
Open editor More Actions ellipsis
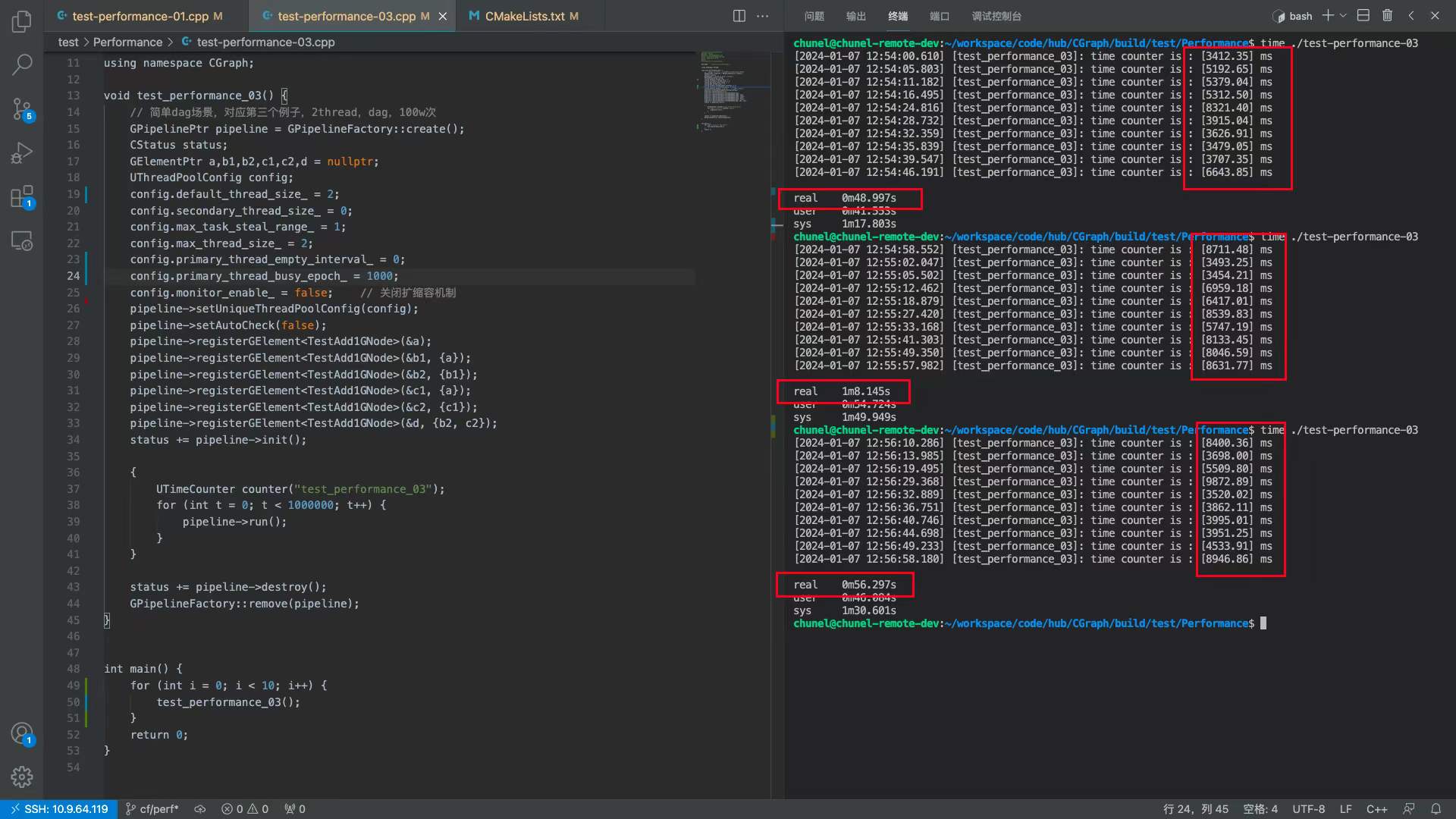[x=763, y=16]
